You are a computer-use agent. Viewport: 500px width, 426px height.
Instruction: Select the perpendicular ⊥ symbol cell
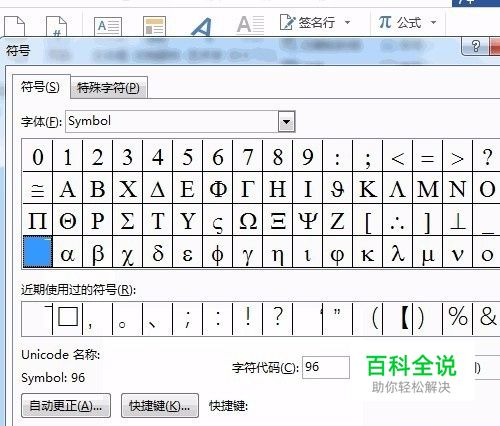coord(457,221)
